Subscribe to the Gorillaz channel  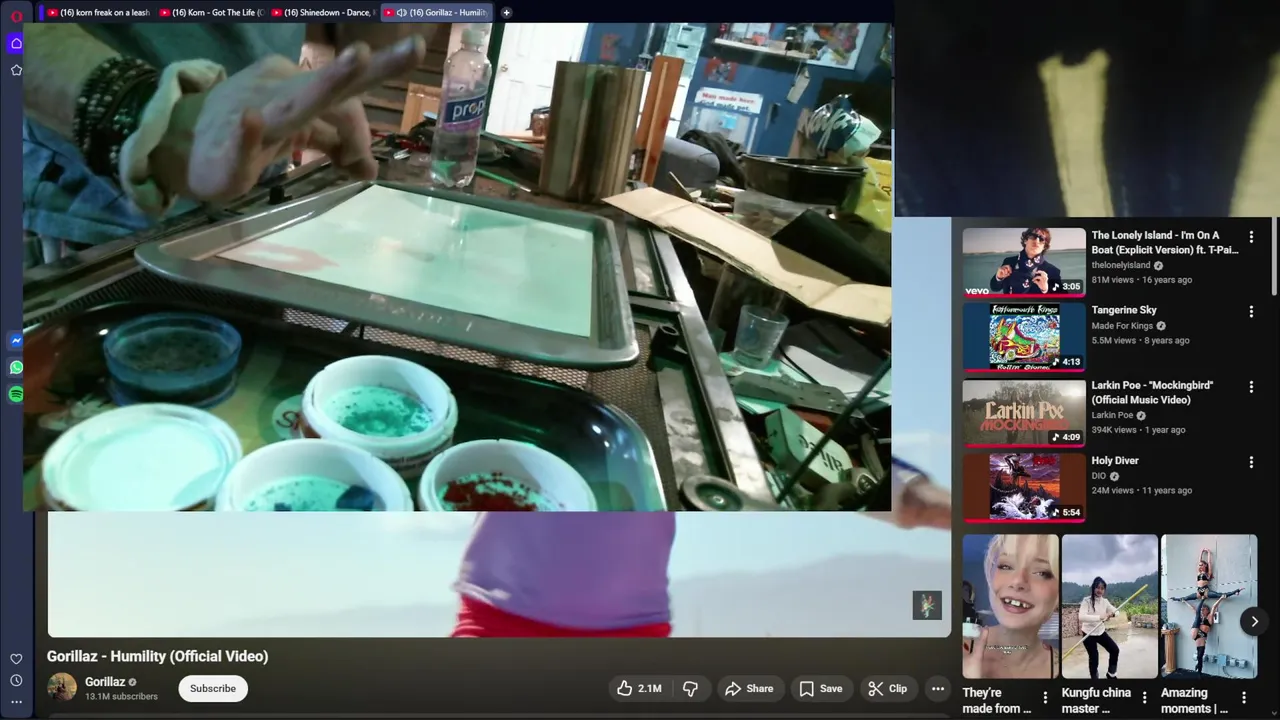click(213, 688)
